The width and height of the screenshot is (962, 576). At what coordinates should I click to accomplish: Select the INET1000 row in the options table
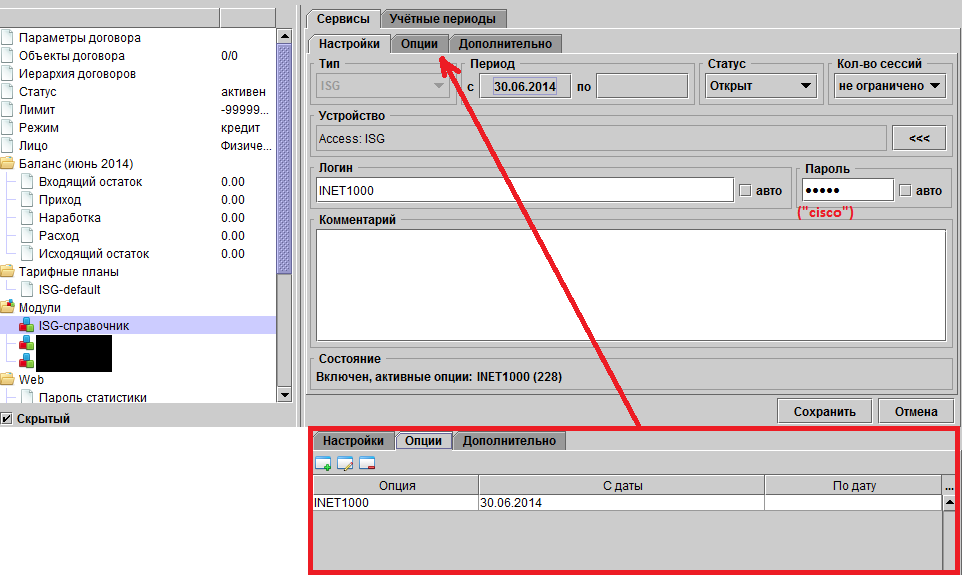pyautogui.click(x=627, y=502)
